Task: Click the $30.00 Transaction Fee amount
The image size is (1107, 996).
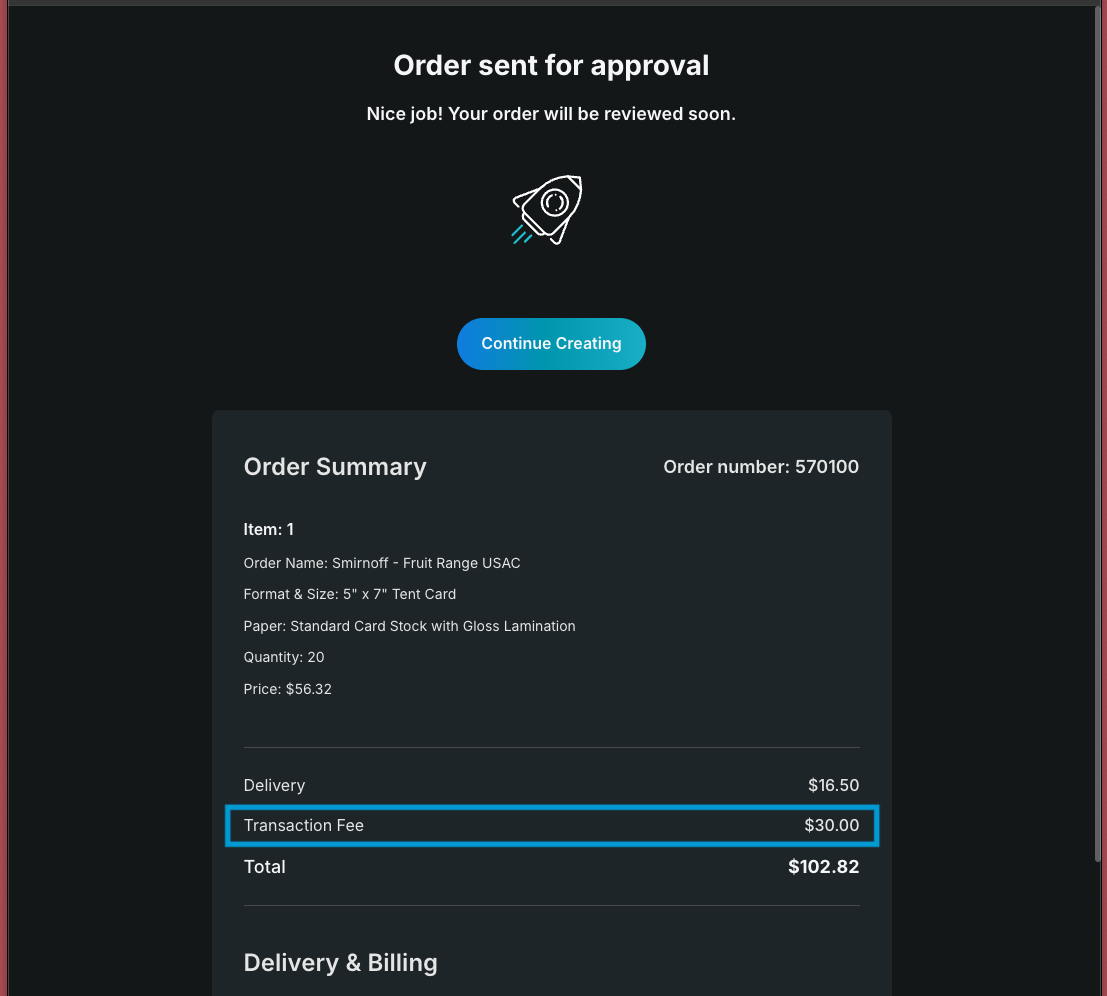Action: click(x=831, y=825)
